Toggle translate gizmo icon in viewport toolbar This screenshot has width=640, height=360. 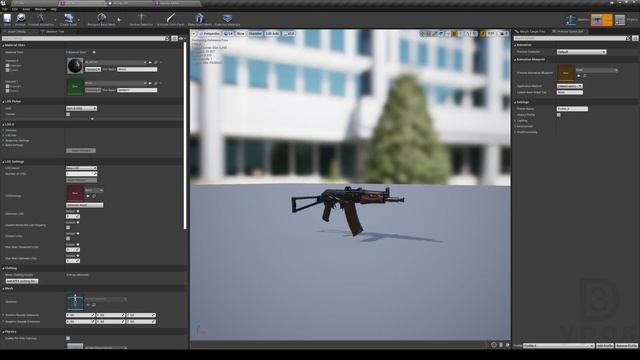(422, 34)
